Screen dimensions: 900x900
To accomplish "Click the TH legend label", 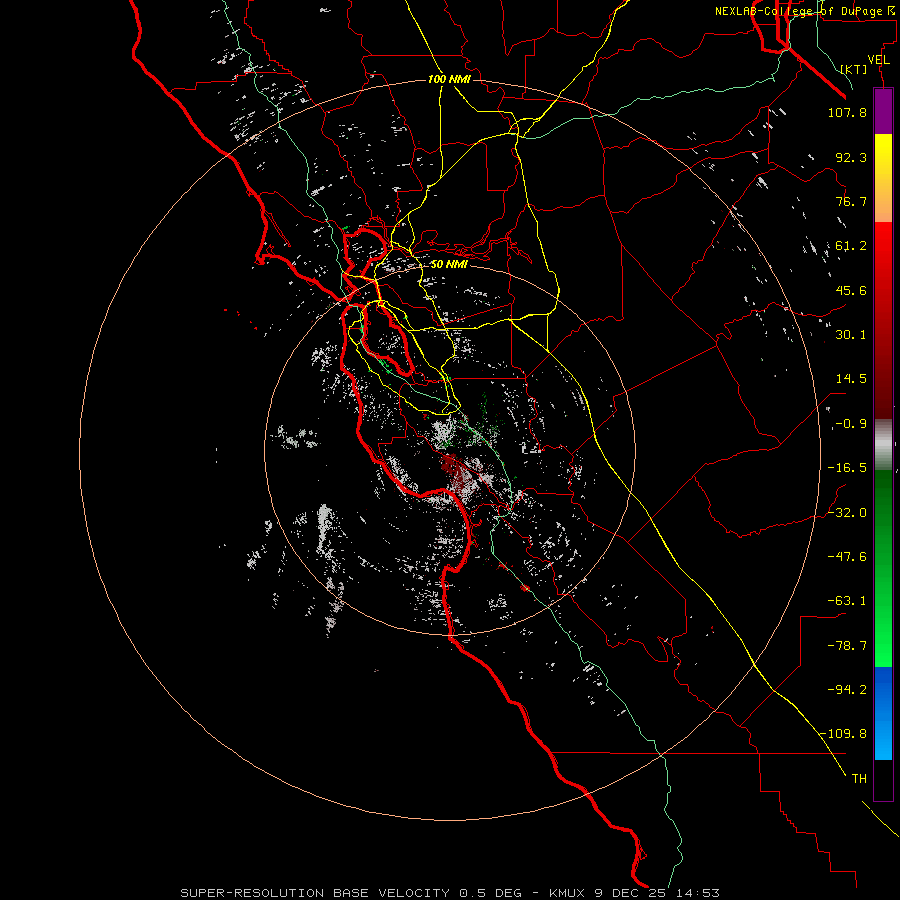I will click(859, 779).
